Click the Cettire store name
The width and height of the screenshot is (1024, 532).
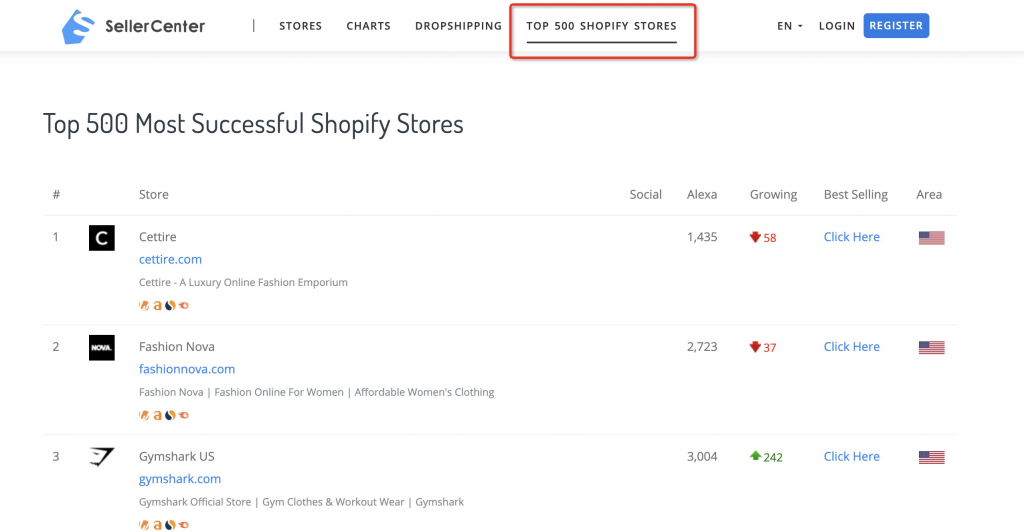pos(157,237)
